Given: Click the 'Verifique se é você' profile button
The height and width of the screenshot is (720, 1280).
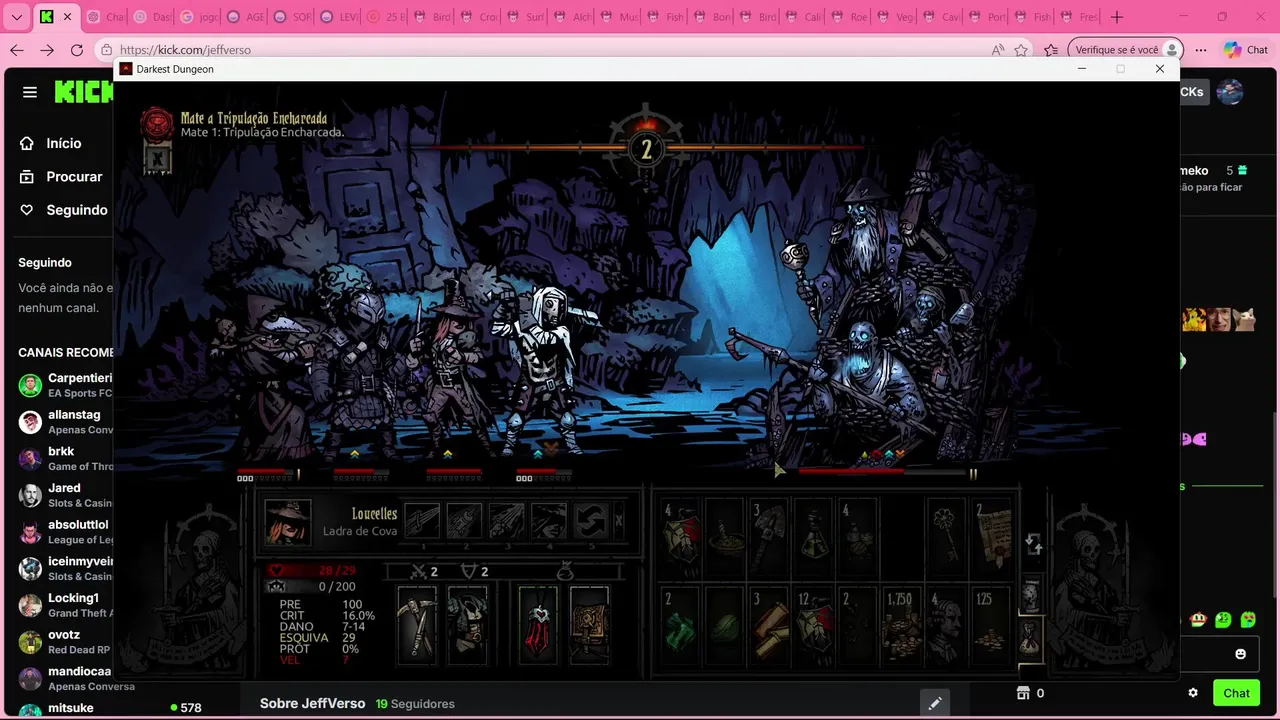Looking at the screenshot, I should tap(1125, 50).
